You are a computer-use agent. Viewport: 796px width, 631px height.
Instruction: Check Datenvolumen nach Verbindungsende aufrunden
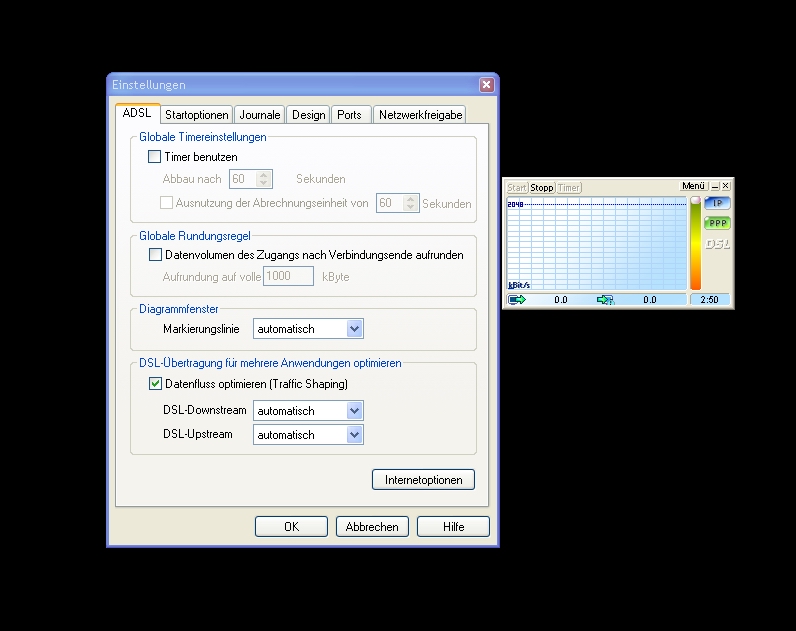(155, 254)
